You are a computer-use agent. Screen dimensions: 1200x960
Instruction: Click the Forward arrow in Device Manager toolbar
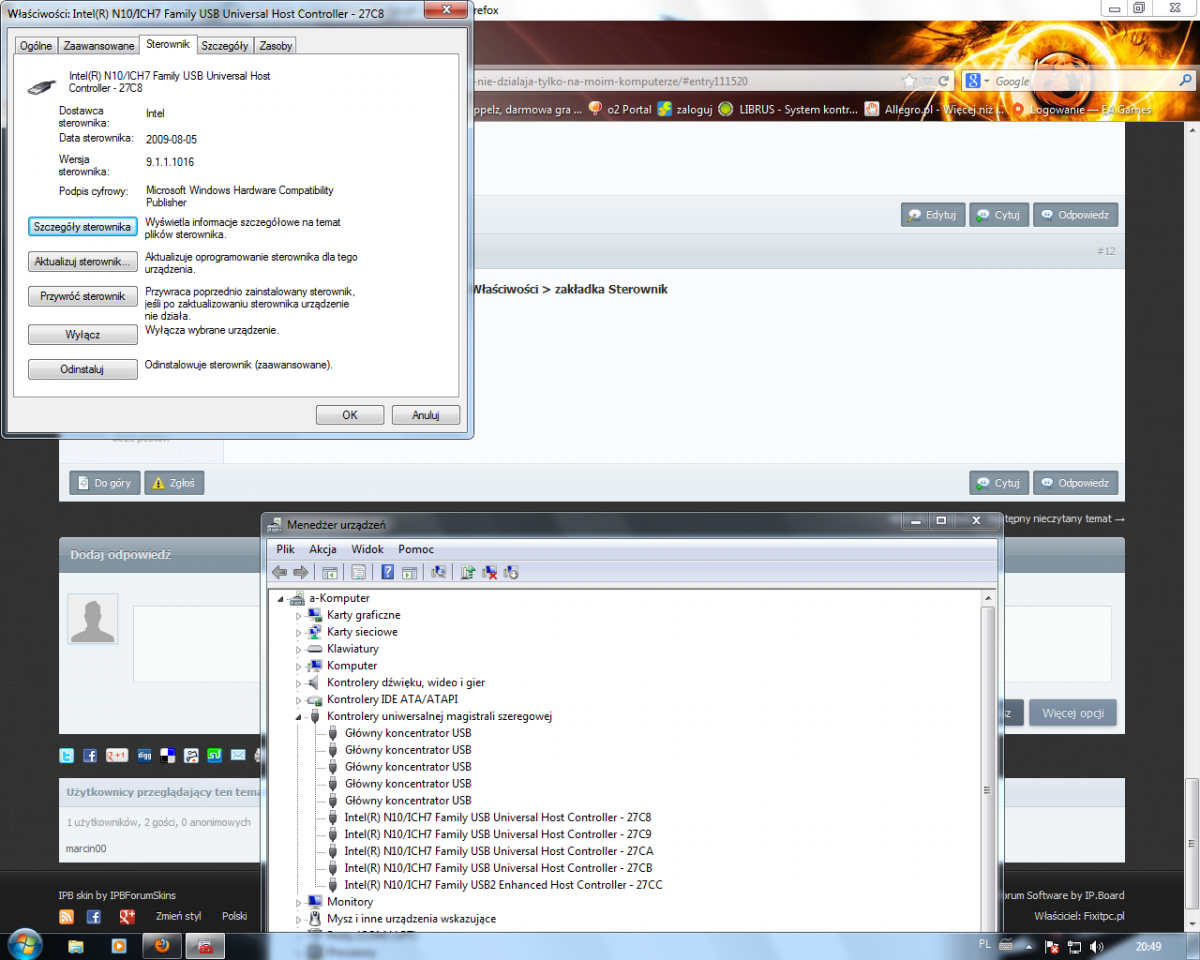tap(300, 572)
